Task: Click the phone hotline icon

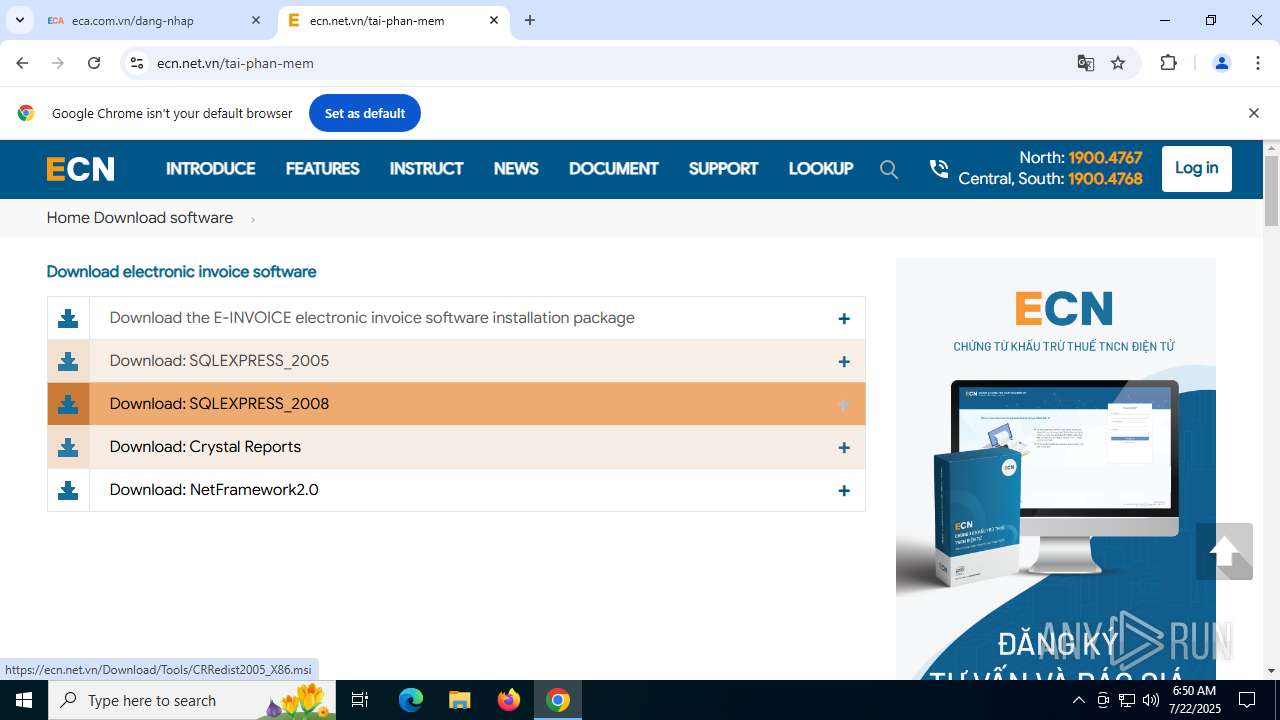Action: [x=938, y=168]
